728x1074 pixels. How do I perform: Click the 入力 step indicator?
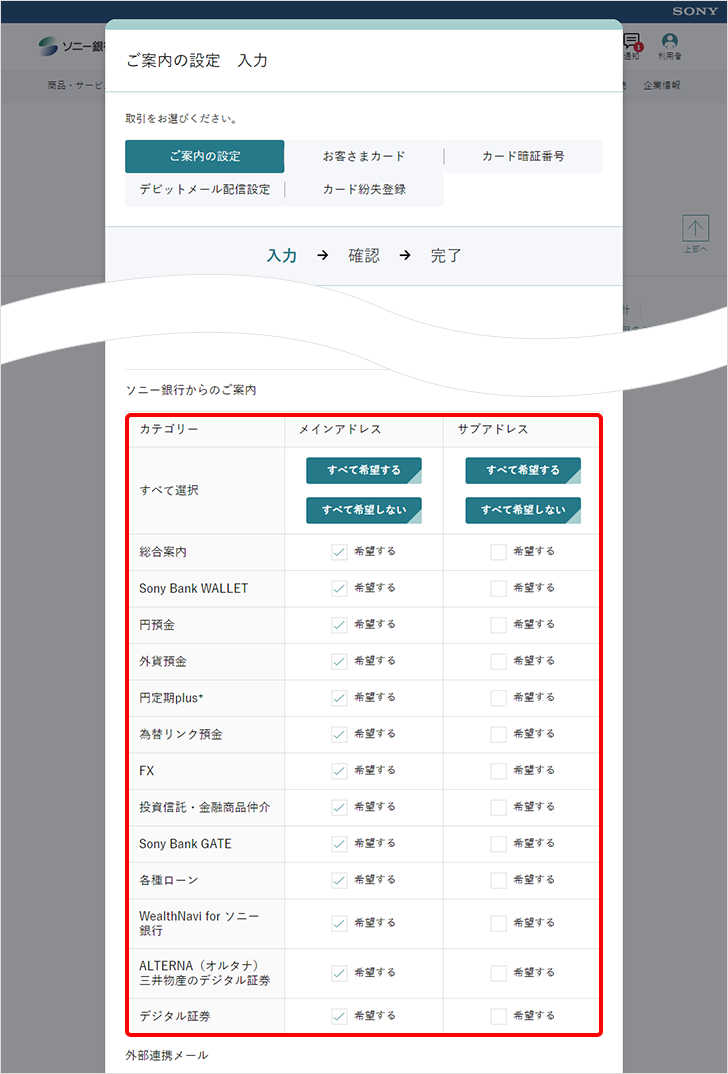click(x=281, y=255)
